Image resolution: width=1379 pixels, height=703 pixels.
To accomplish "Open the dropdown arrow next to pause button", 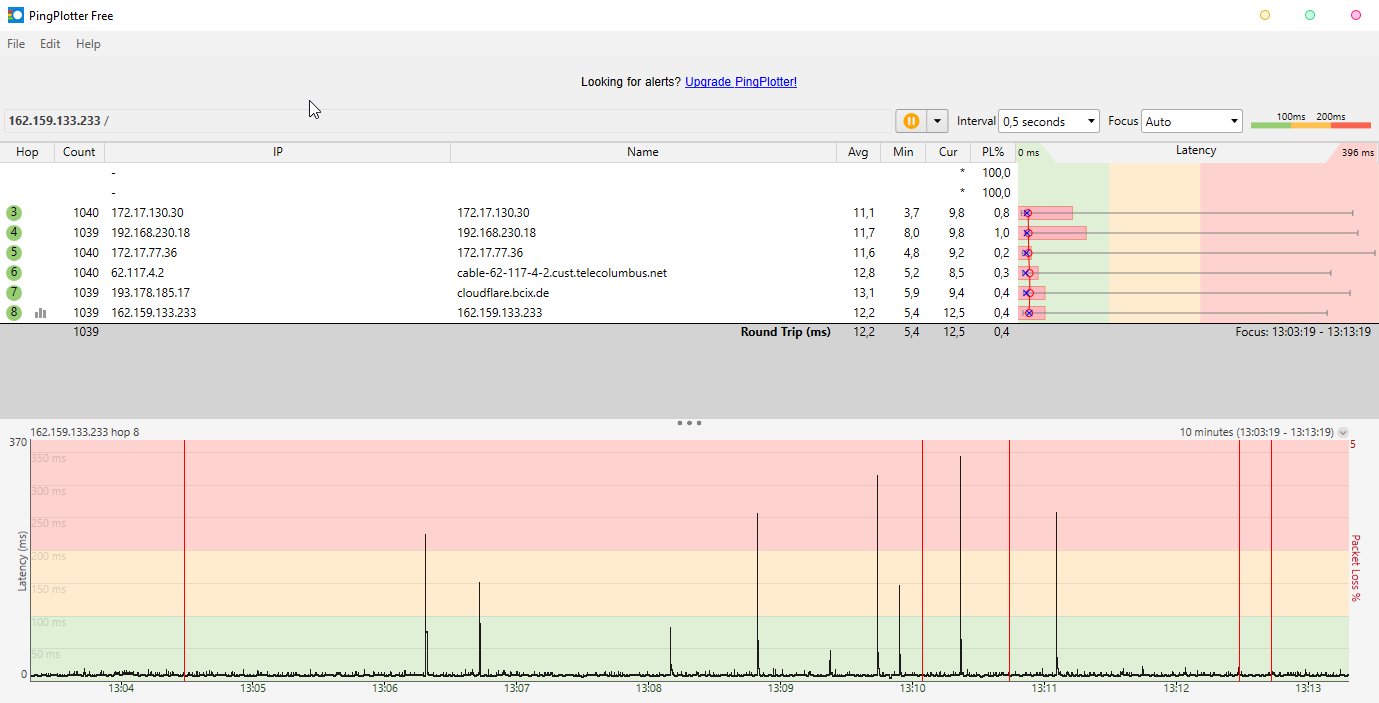I will 937,121.
